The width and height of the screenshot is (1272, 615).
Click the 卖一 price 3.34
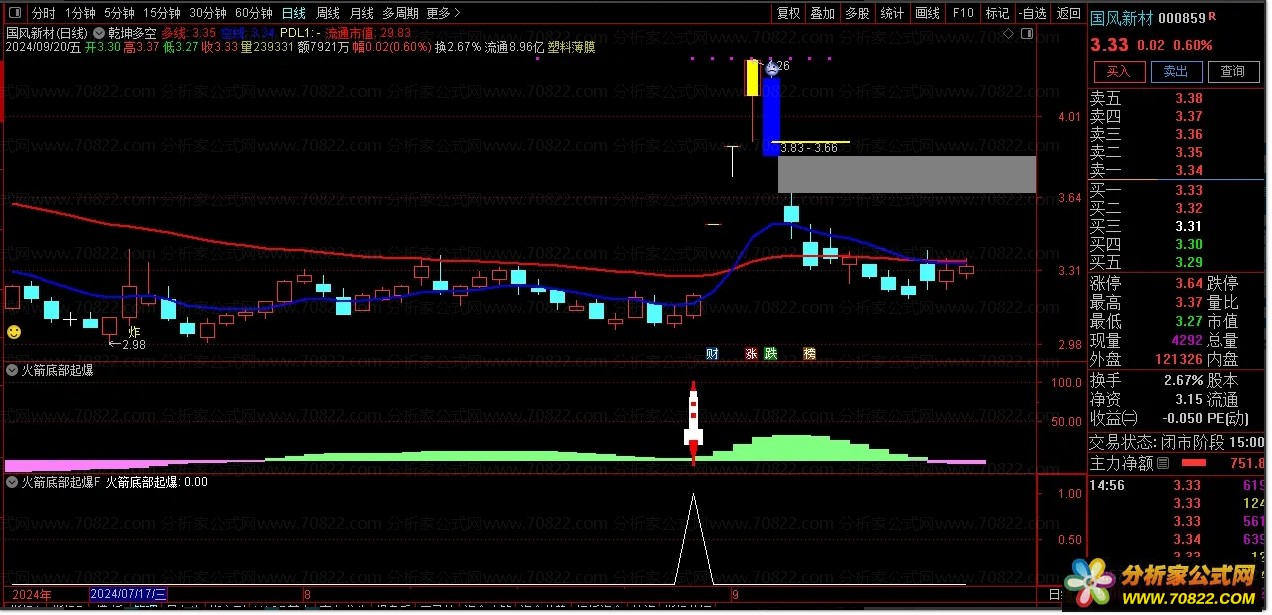(1189, 171)
